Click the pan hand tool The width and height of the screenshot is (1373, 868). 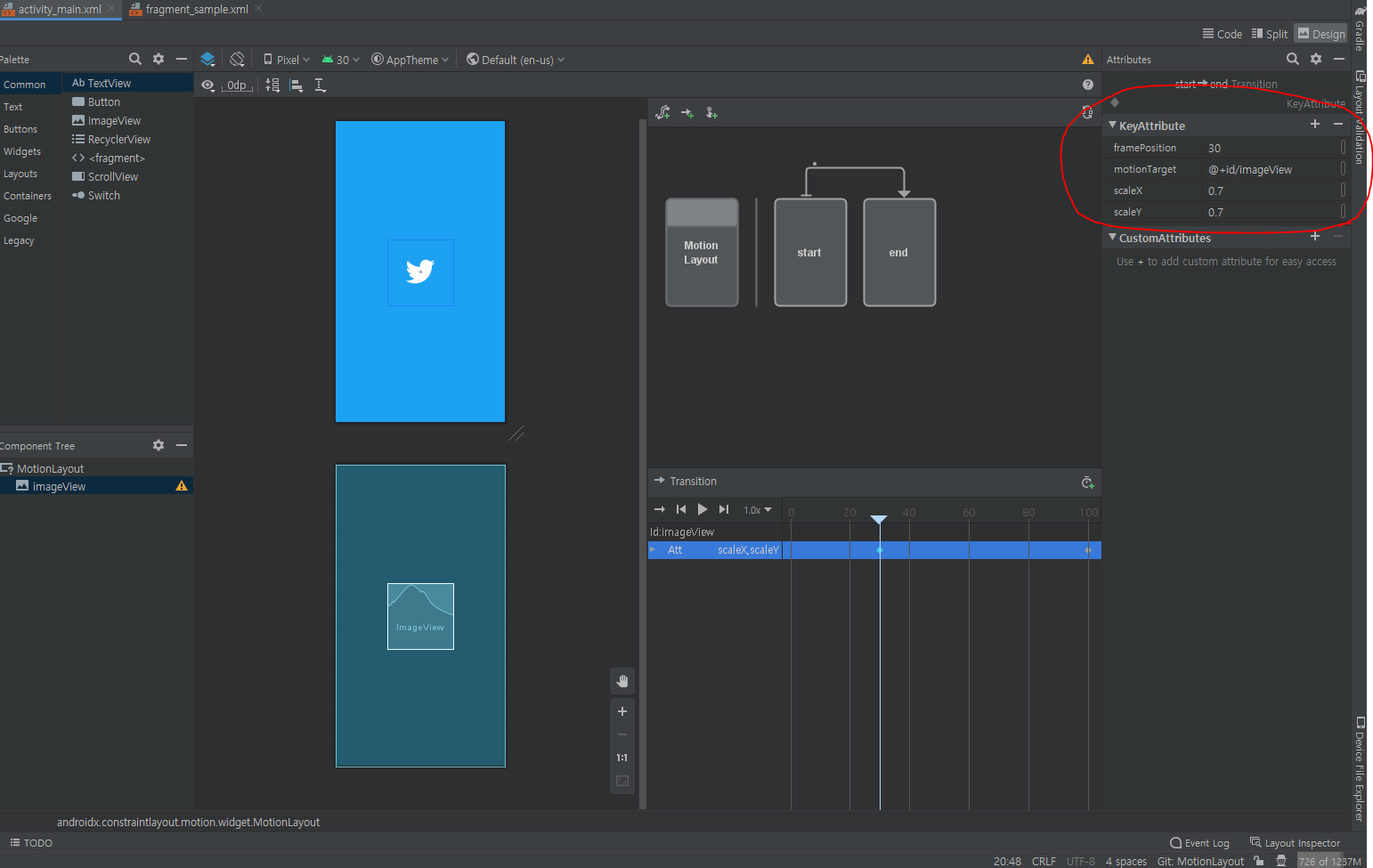pos(622,681)
